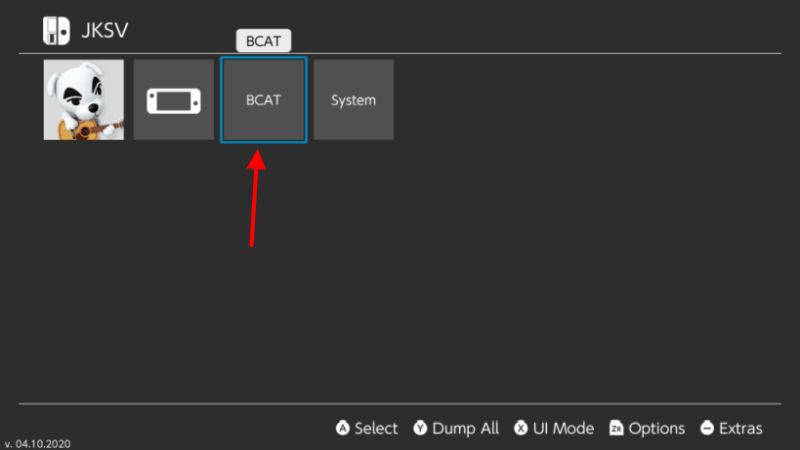Open the K.K. Slider user profile tile
This screenshot has width=800, height=450.
[84, 100]
